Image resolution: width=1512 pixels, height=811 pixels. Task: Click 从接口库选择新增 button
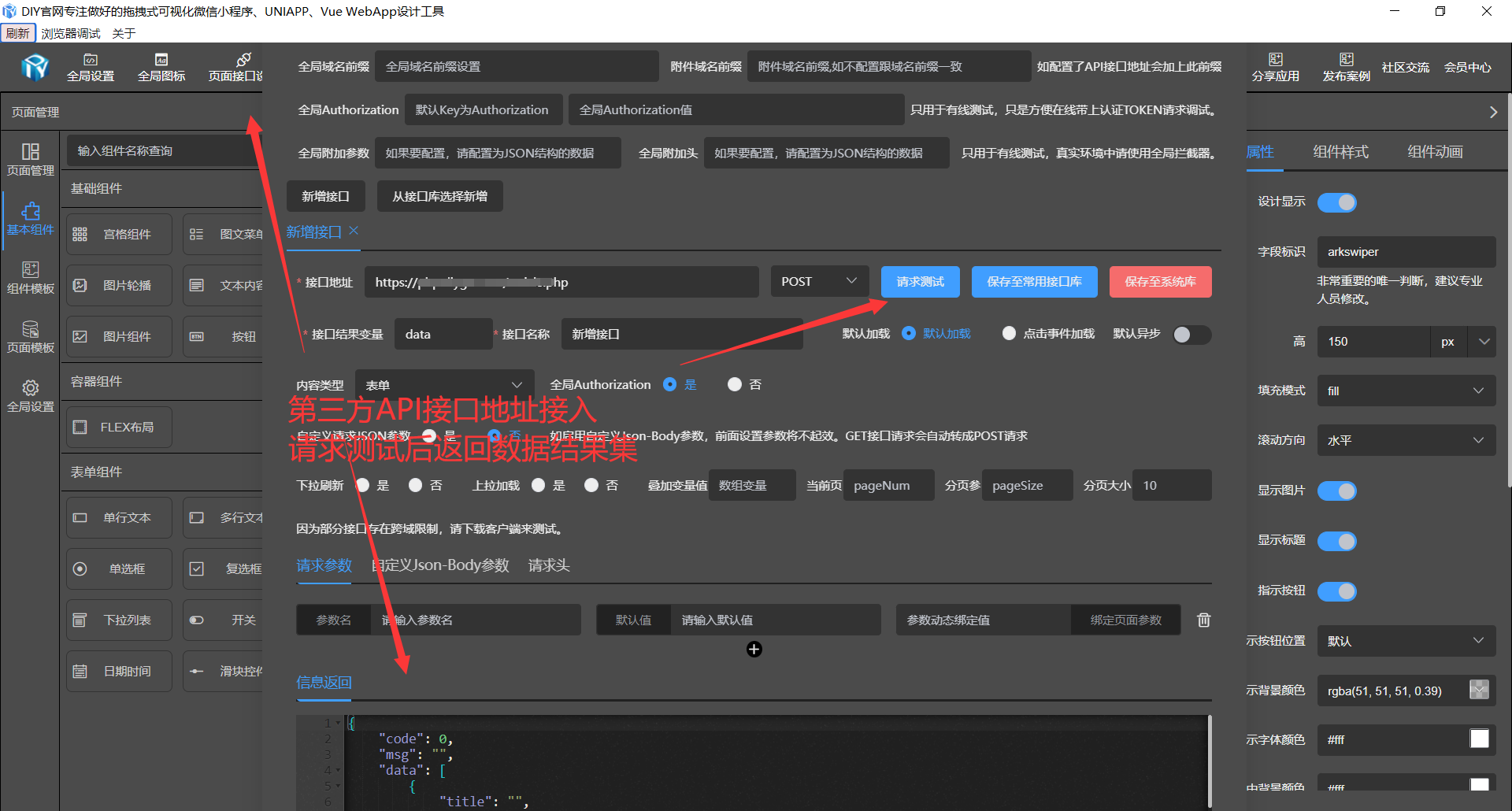439,196
